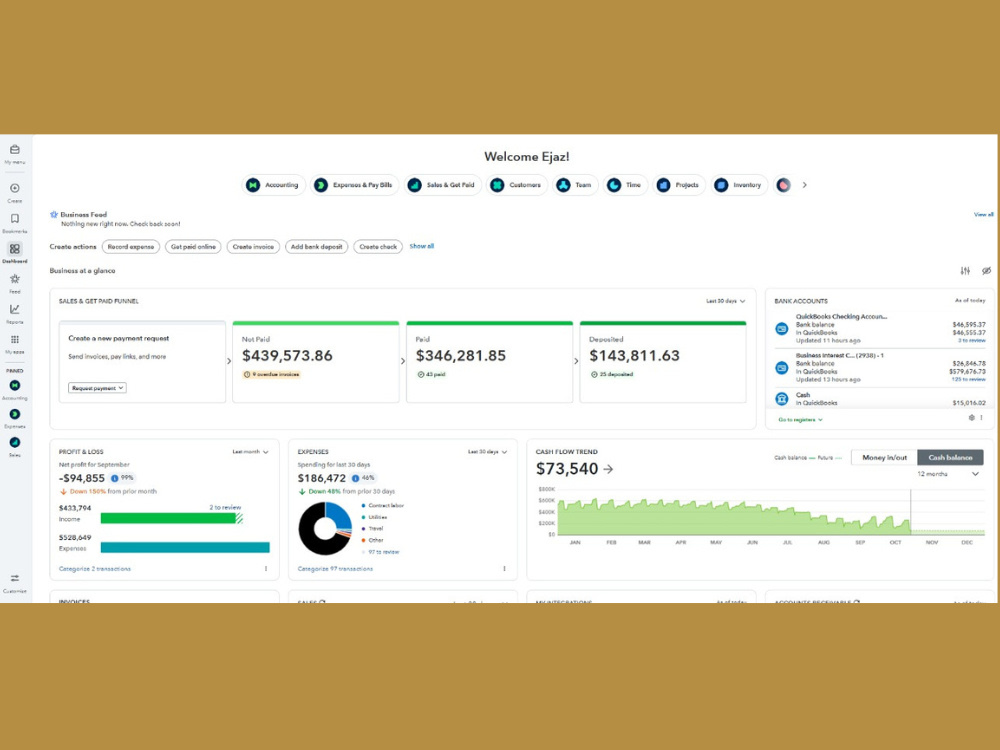Toggle privacy eye icon to hide amounts

pyautogui.click(x=986, y=271)
